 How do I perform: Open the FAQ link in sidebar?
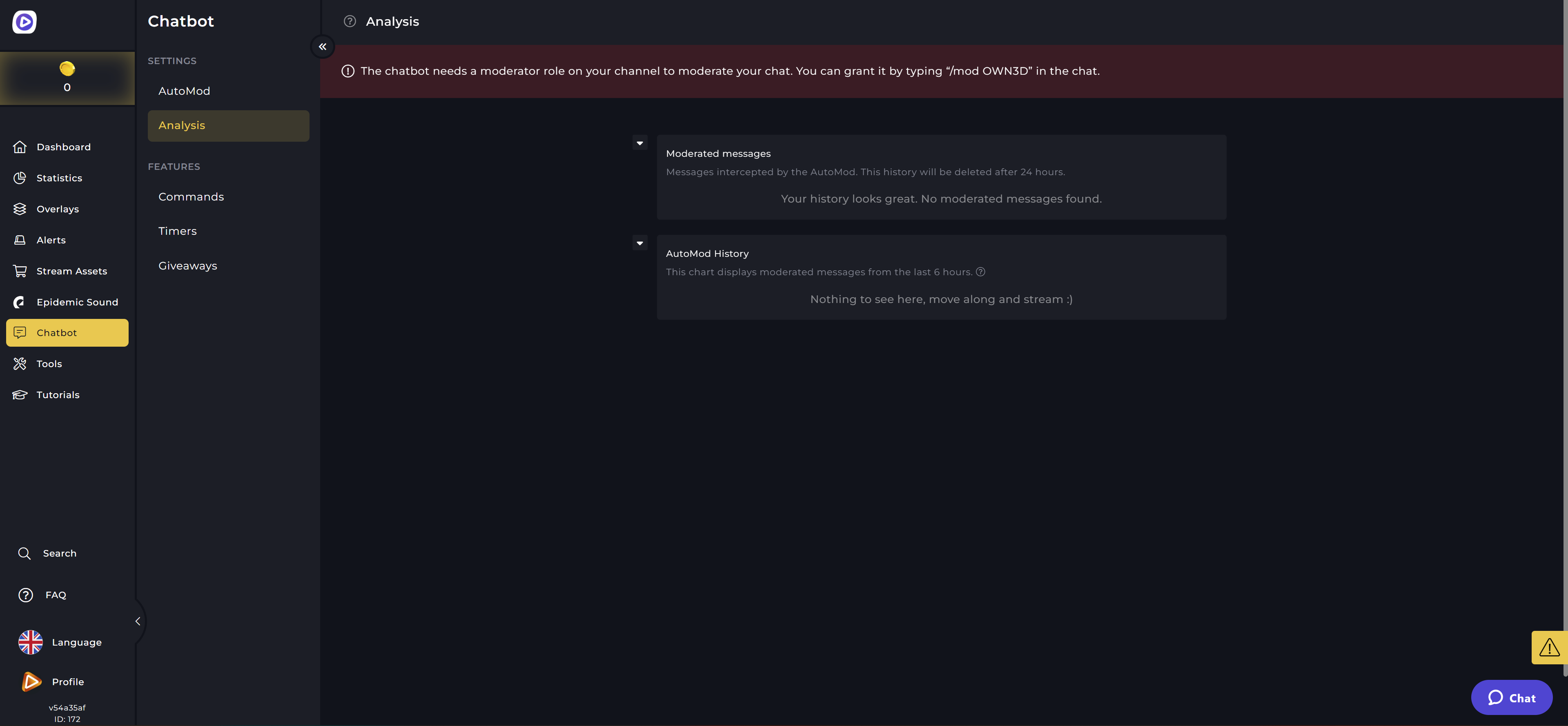[55, 595]
